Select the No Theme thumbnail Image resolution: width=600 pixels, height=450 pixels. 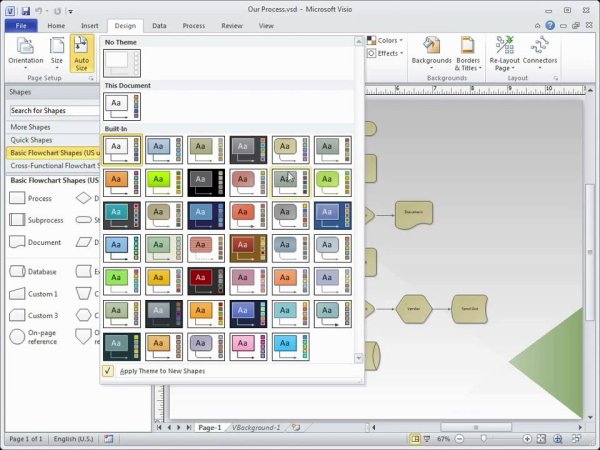tap(122, 63)
